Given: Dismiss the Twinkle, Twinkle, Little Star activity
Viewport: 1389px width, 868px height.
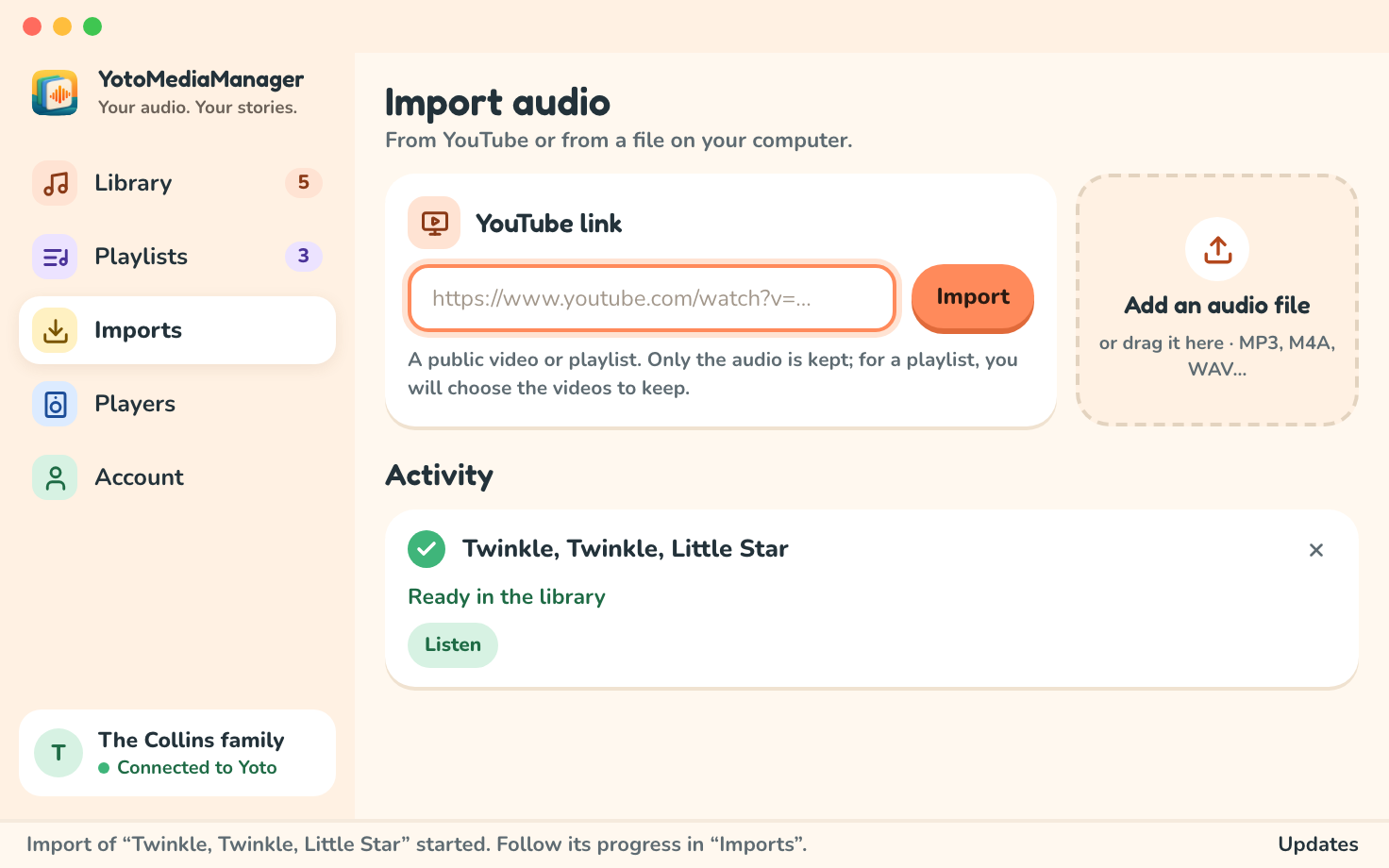Looking at the screenshot, I should 1316,550.
